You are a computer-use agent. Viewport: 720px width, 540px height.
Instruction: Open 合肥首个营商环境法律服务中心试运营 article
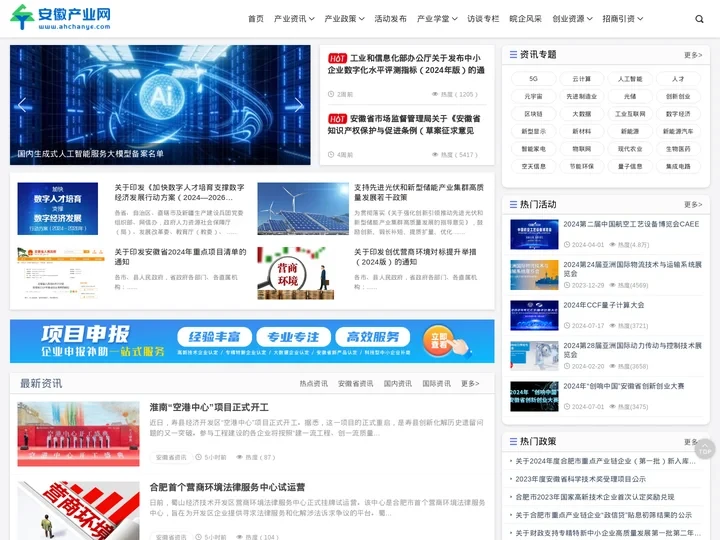coord(227,487)
